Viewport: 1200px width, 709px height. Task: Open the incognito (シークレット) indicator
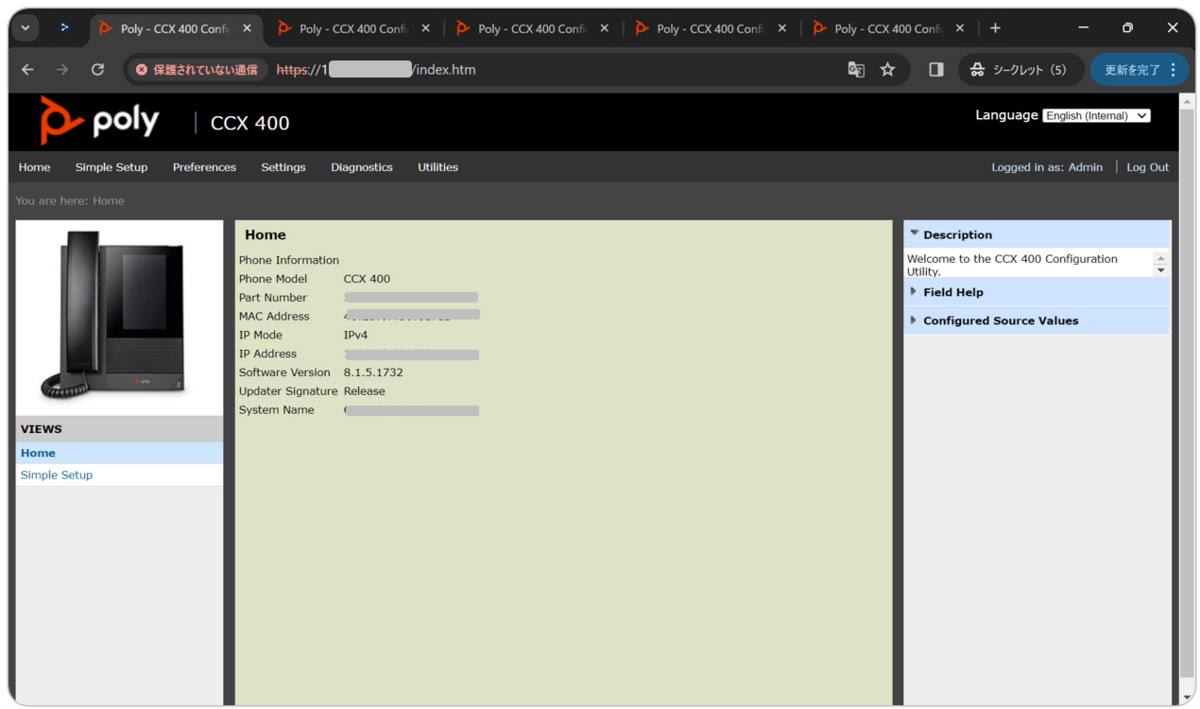[x=1021, y=70]
